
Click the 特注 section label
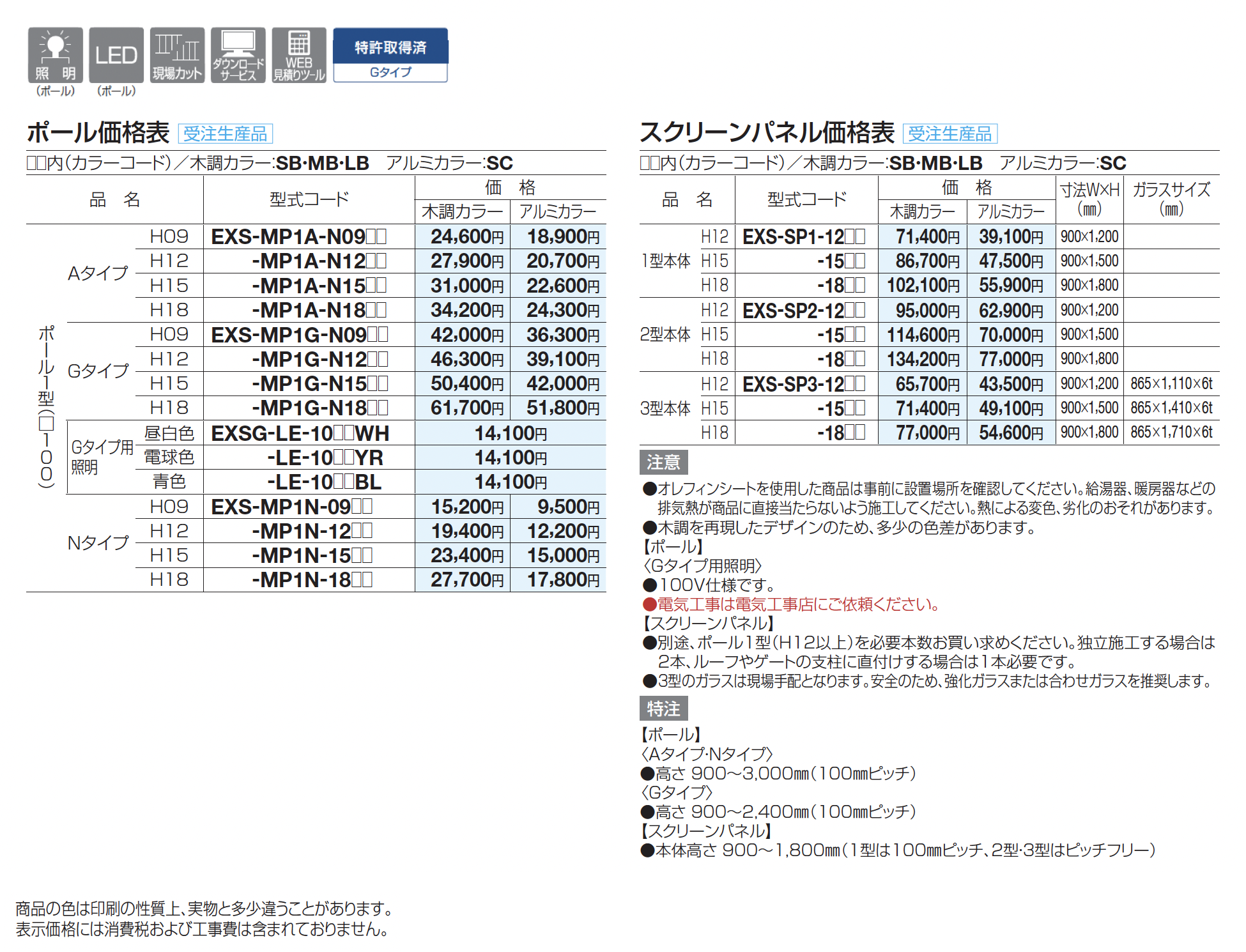click(x=663, y=709)
